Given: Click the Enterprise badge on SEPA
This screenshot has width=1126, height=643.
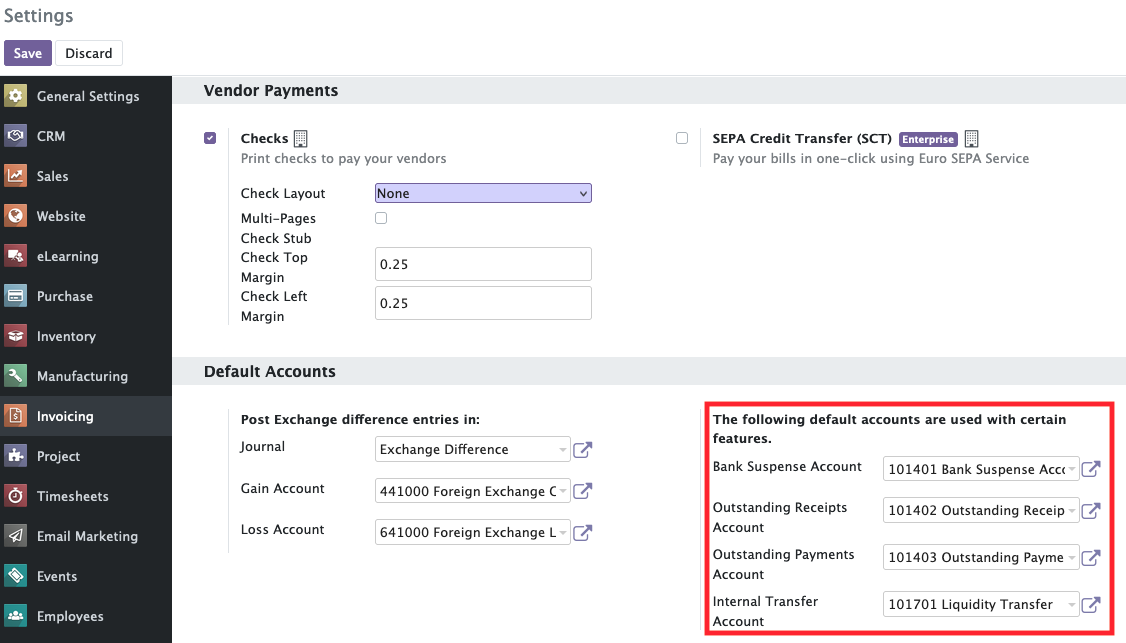Looking at the screenshot, I should (928, 139).
